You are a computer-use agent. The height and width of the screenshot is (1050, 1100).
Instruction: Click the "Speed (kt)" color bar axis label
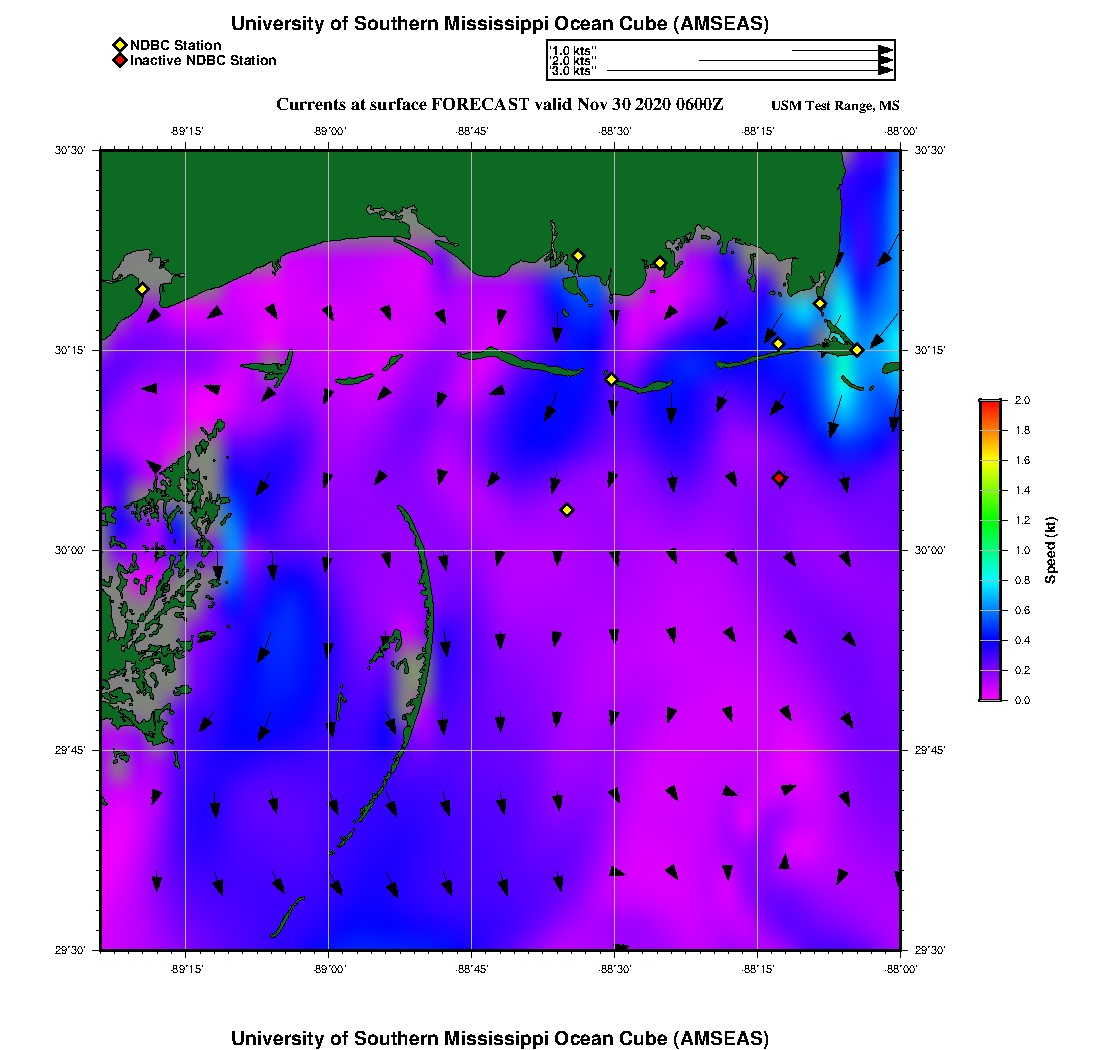coord(1050,550)
